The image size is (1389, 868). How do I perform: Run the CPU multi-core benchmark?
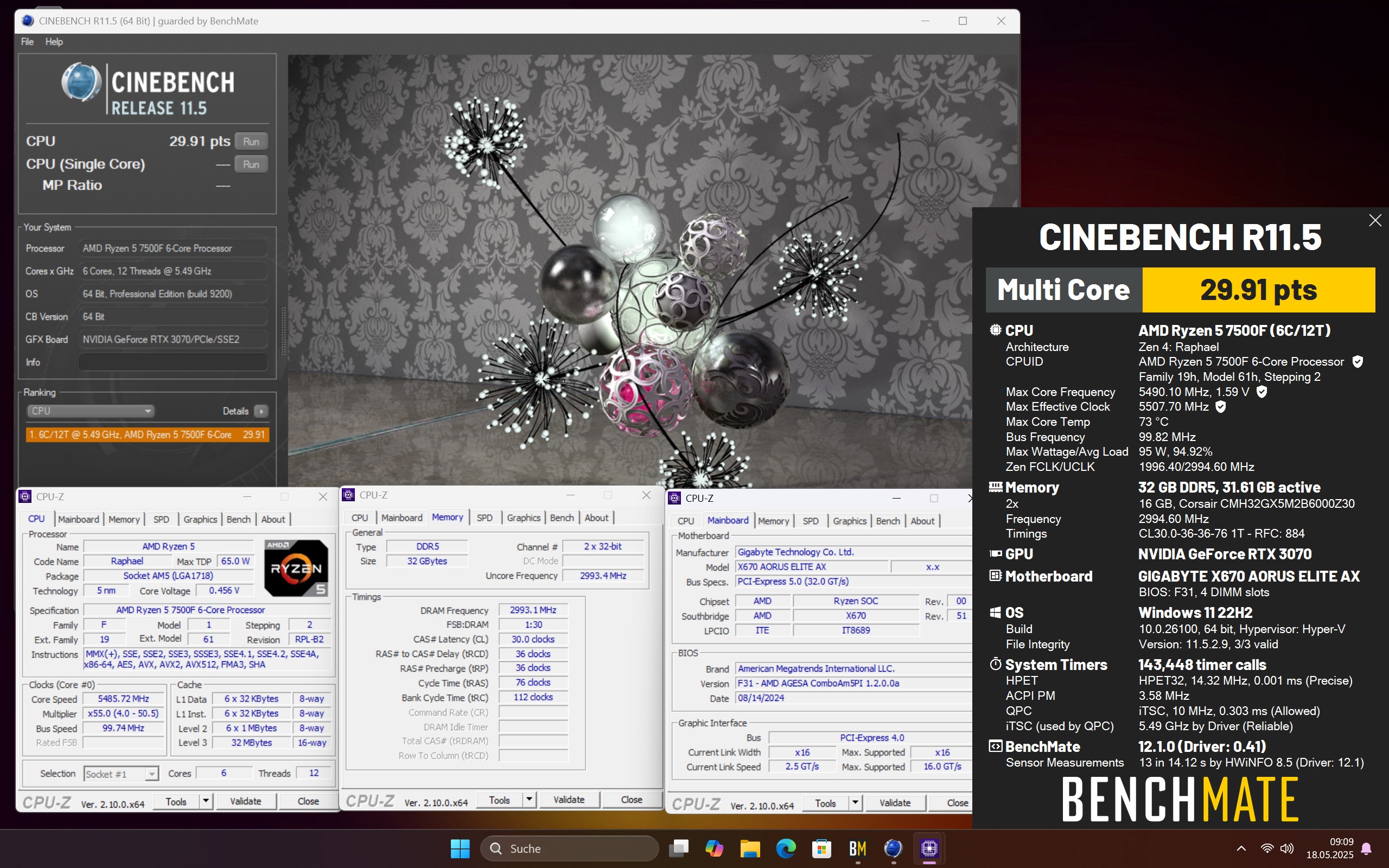pos(251,141)
